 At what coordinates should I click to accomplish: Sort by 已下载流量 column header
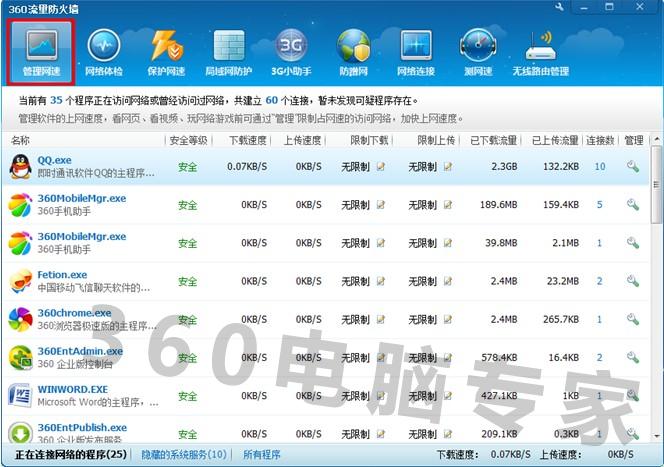click(x=493, y=141)
